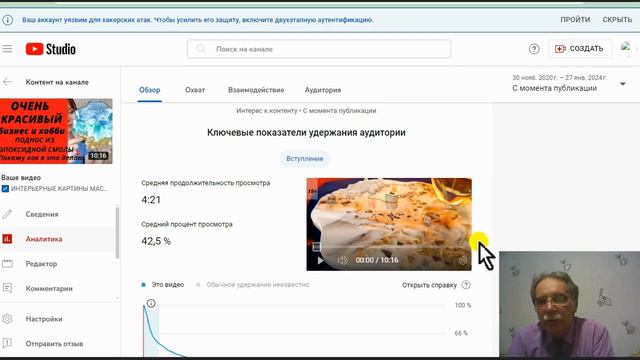Click the pencil icon for Сведения
This screenshot has height=360, width=640.
(x=7, y=214)
